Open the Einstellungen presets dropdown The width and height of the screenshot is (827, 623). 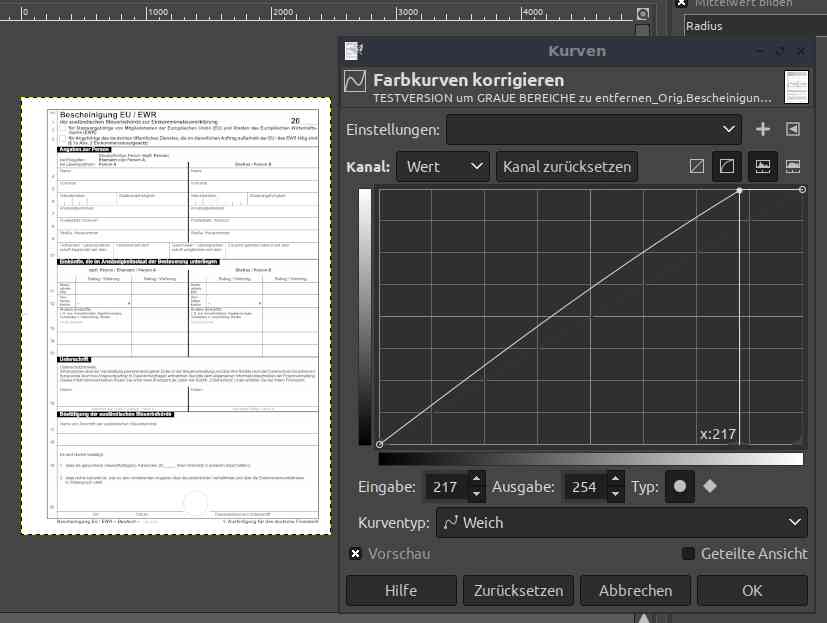594,129
